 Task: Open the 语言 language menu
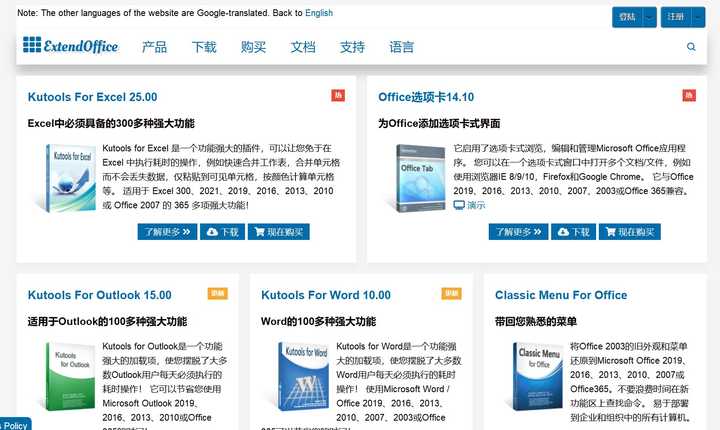tap(402, 47)
